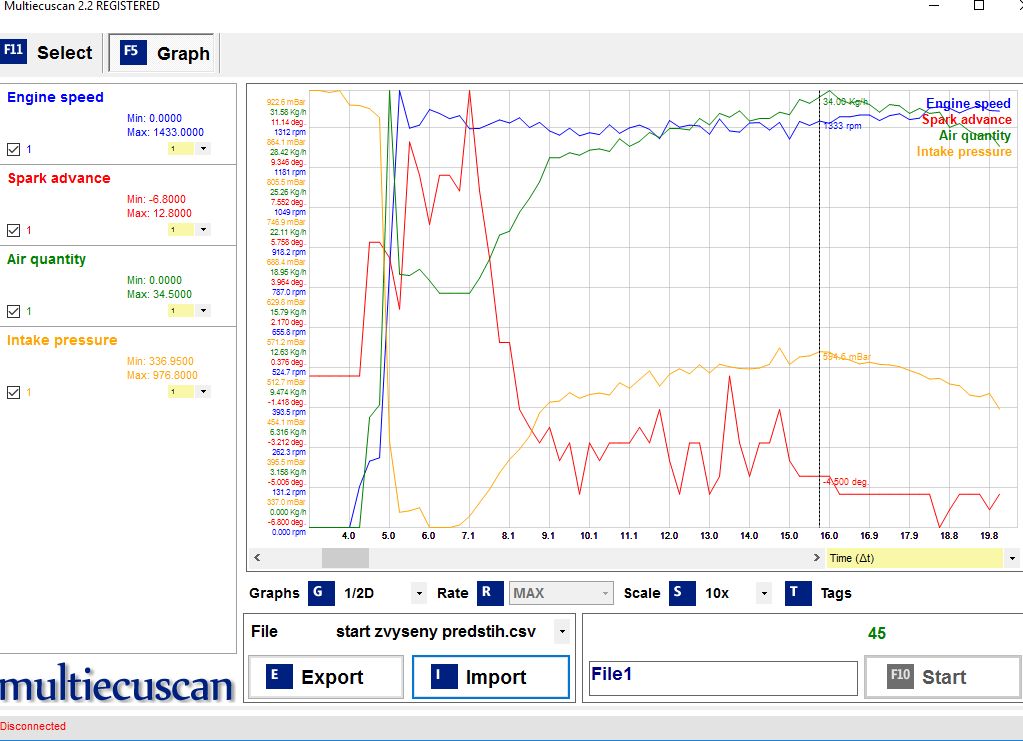Click the G shortcut icon for Graphs

point(320,592)
